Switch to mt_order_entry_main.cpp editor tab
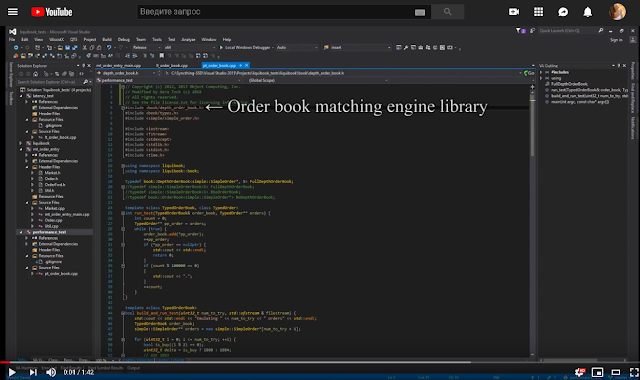640x380 pixels. [x=118, y=65]
